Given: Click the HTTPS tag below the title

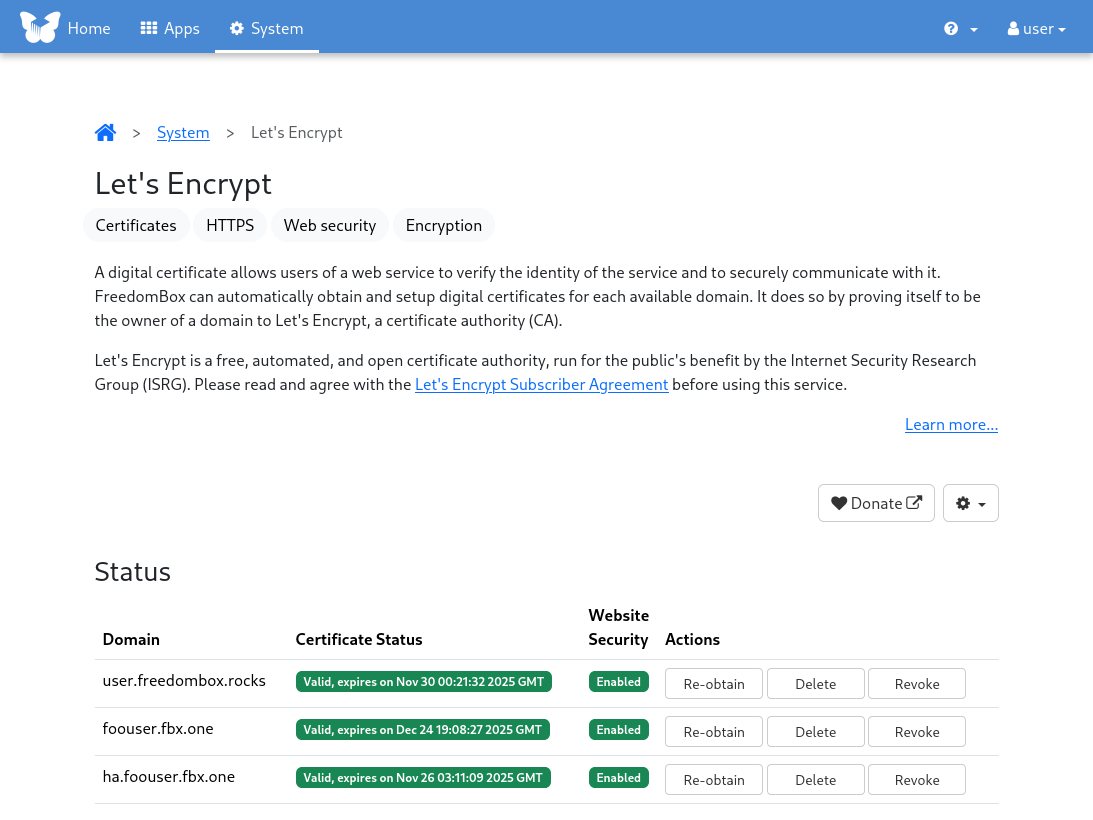Looking at the screenshot, I should 229,225.
